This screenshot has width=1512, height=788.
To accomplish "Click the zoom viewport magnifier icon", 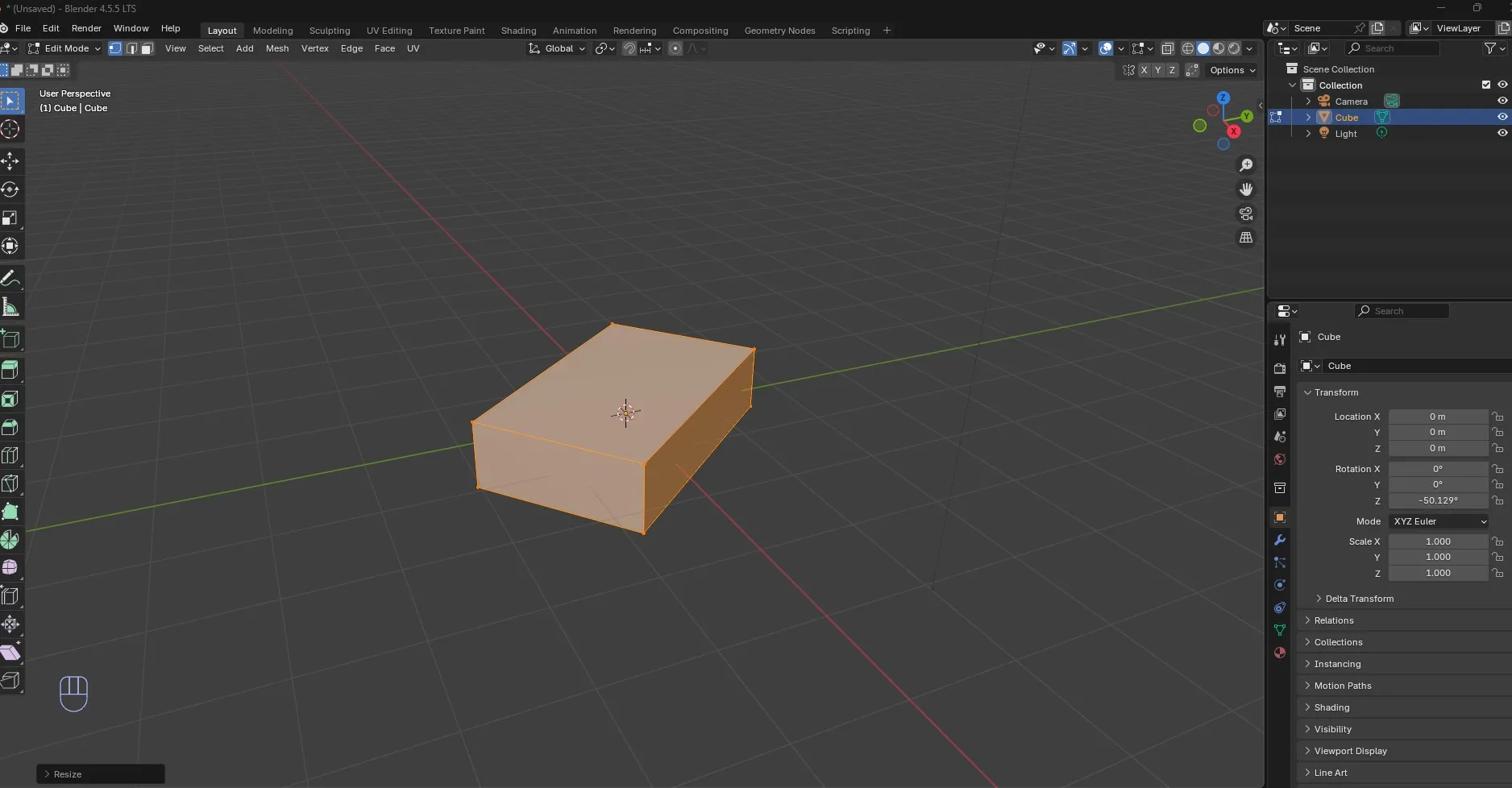I will (1246, 165).
